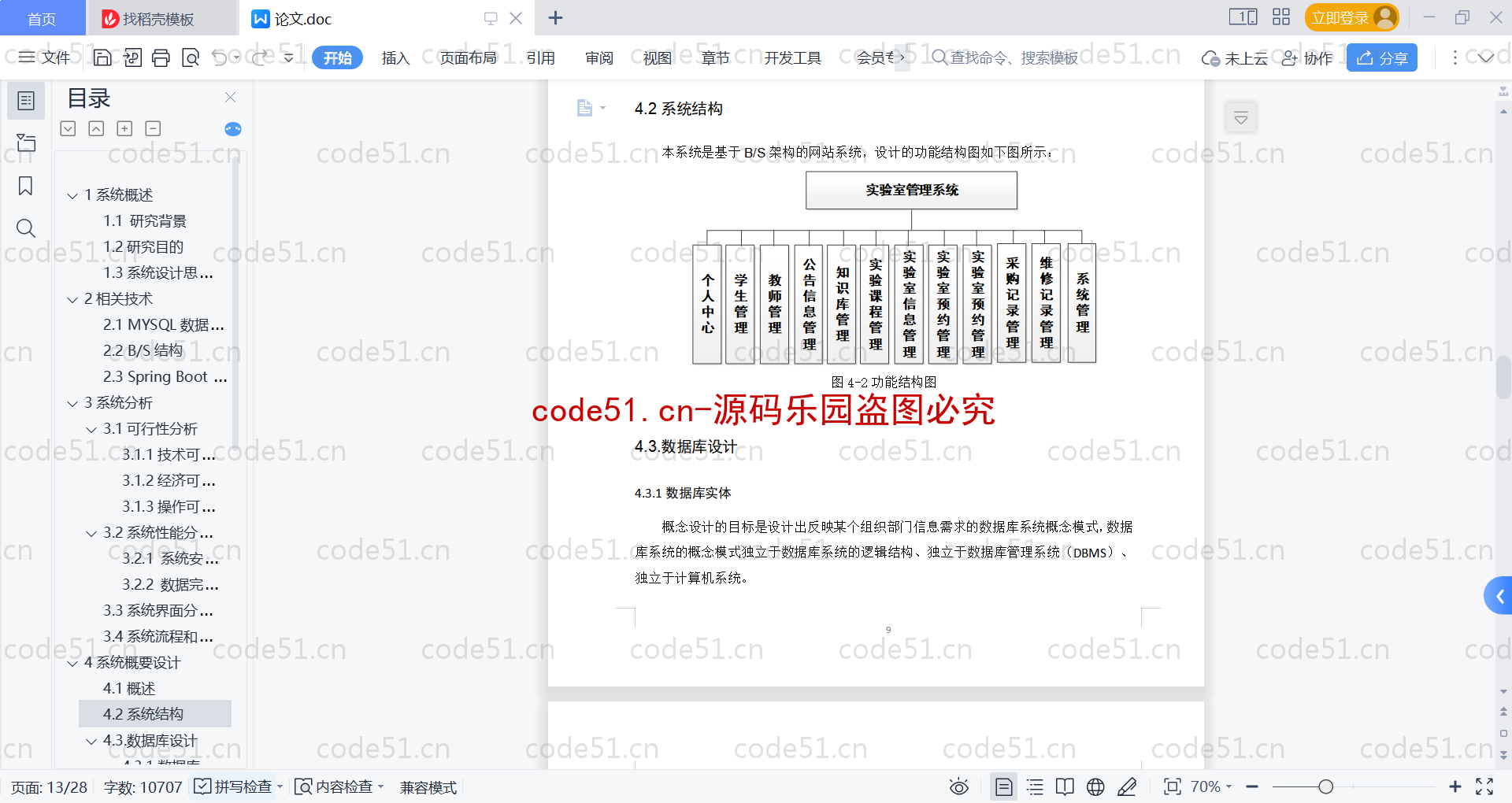Switch to the 首页 tab
Image resolution: width=1512 pixels, height=803 pixels.
click(x=42, y=18)
